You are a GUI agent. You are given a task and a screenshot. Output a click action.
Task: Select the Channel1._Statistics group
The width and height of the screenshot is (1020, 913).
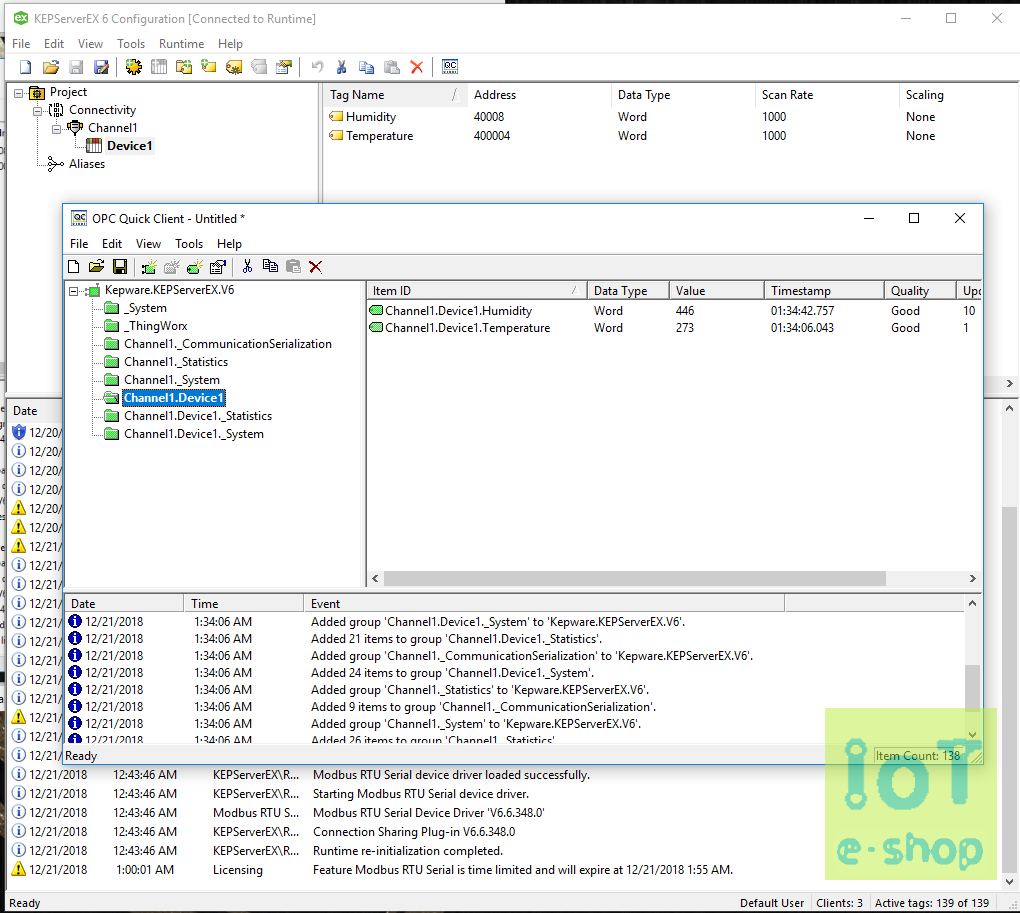176,362
